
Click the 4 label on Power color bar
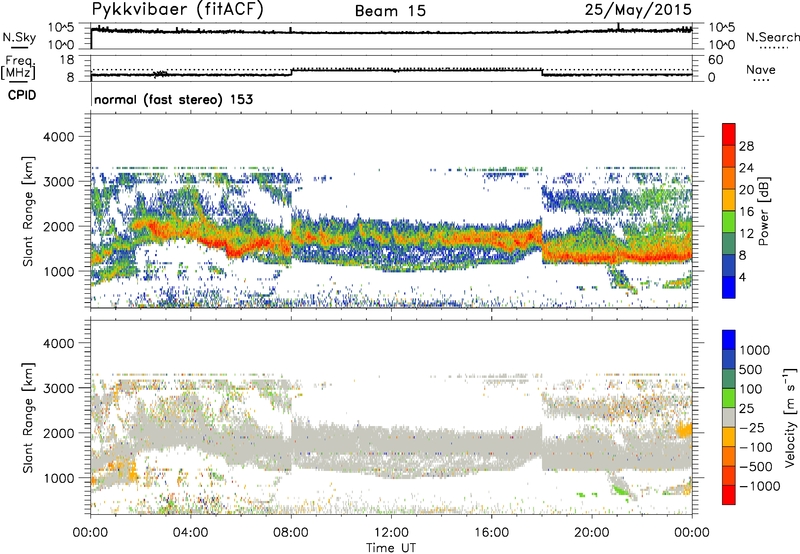(x=742, y=277)
